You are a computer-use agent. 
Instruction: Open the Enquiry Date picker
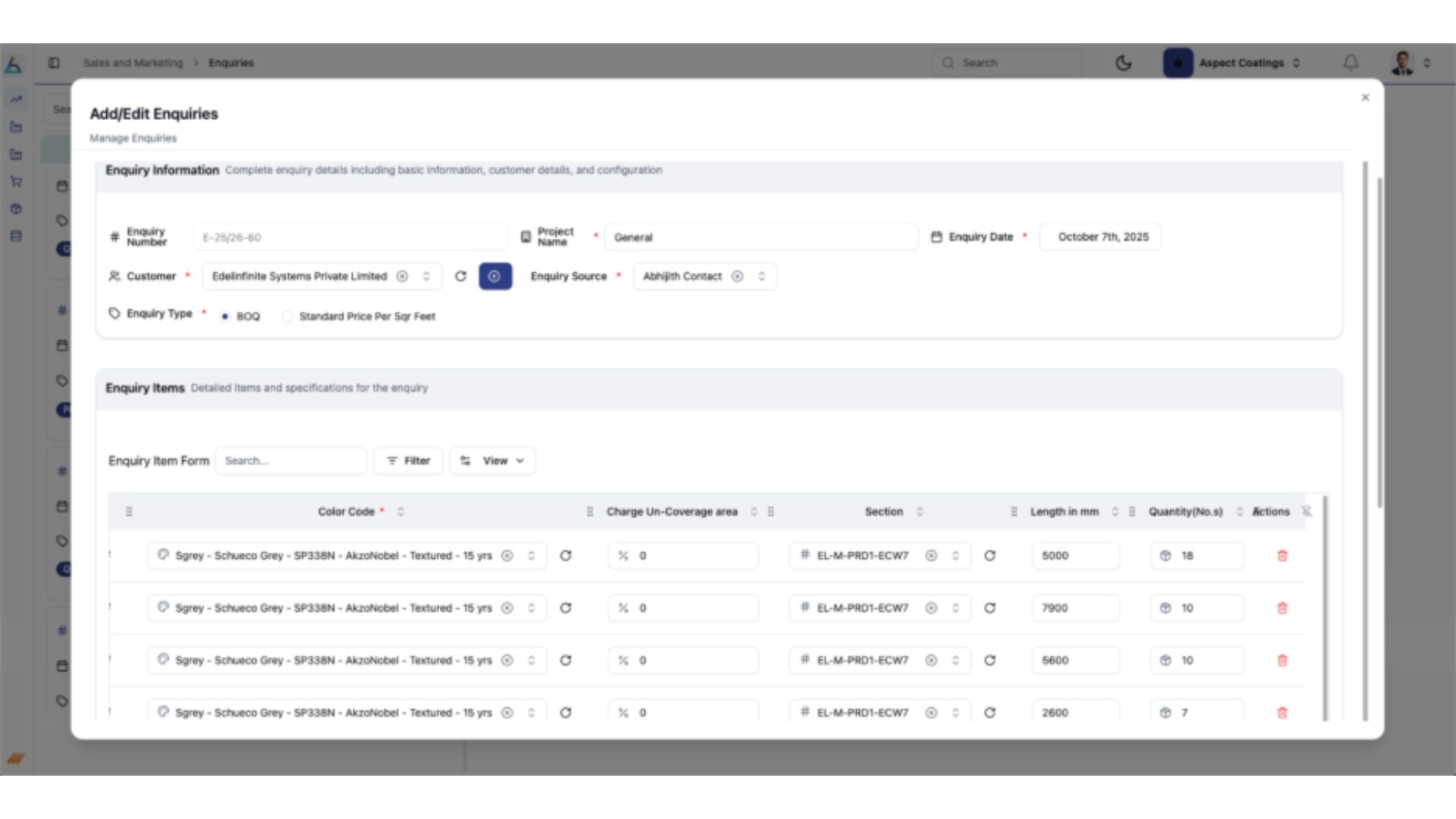coord(1101,237)
